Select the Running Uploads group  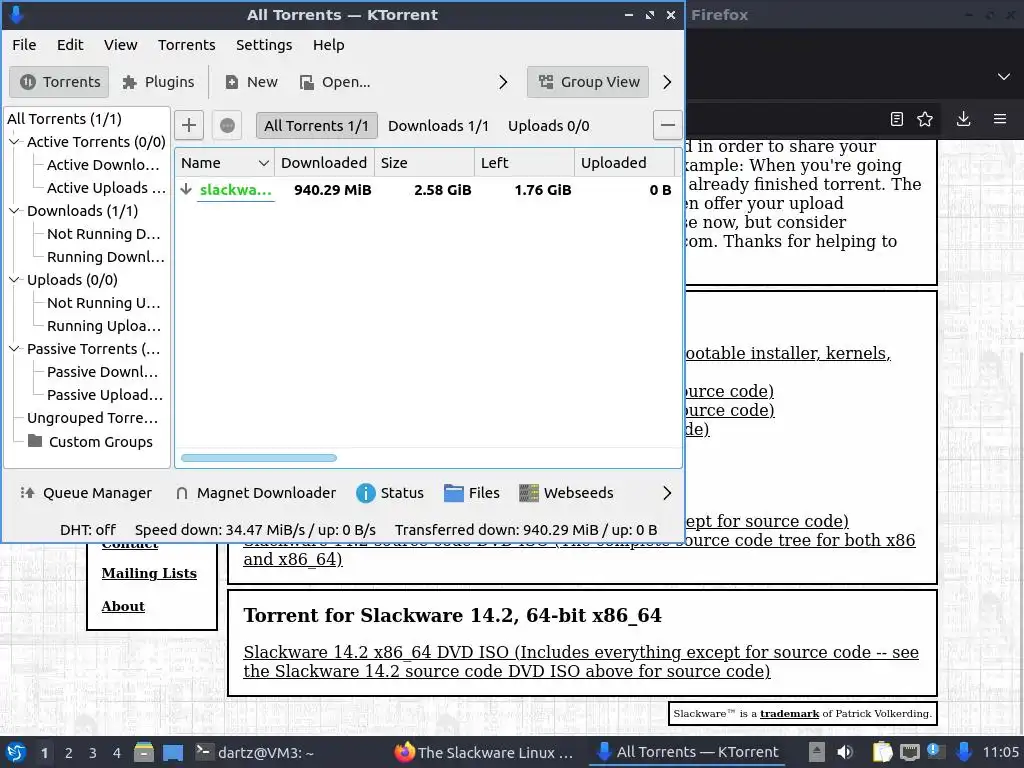(x=103, y=325)
